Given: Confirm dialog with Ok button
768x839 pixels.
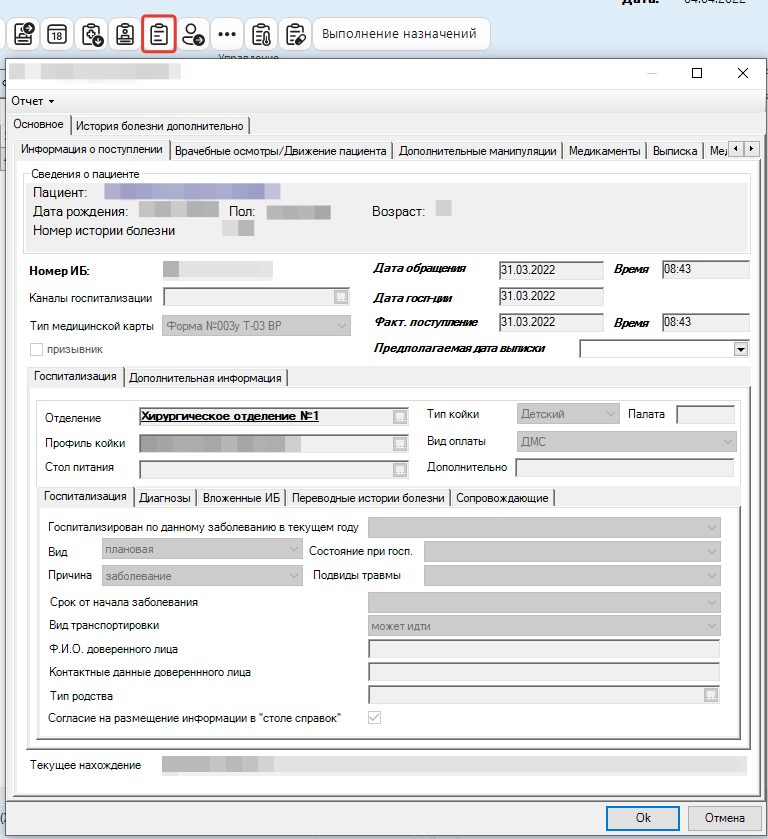Looking at the screenshot, I should (643, 818).
